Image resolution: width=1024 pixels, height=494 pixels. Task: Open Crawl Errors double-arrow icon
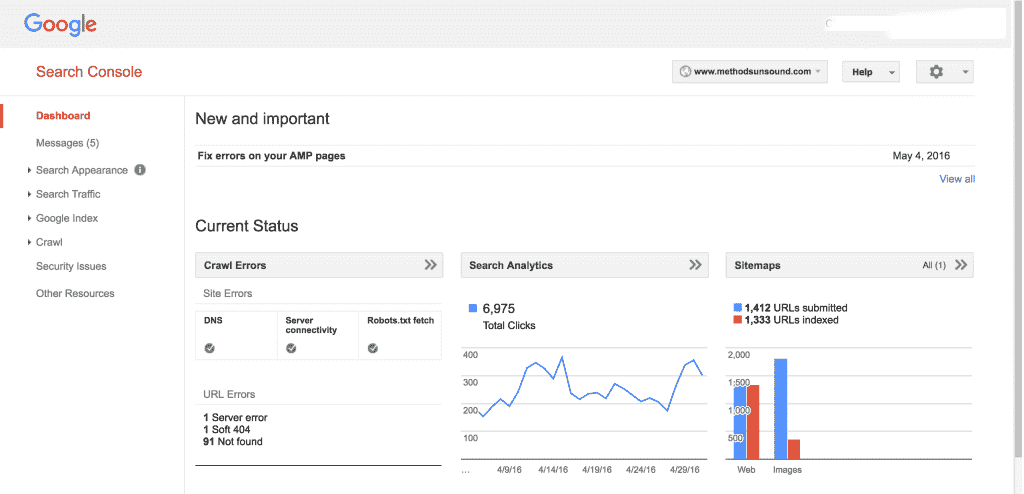(x=430, y=265)
